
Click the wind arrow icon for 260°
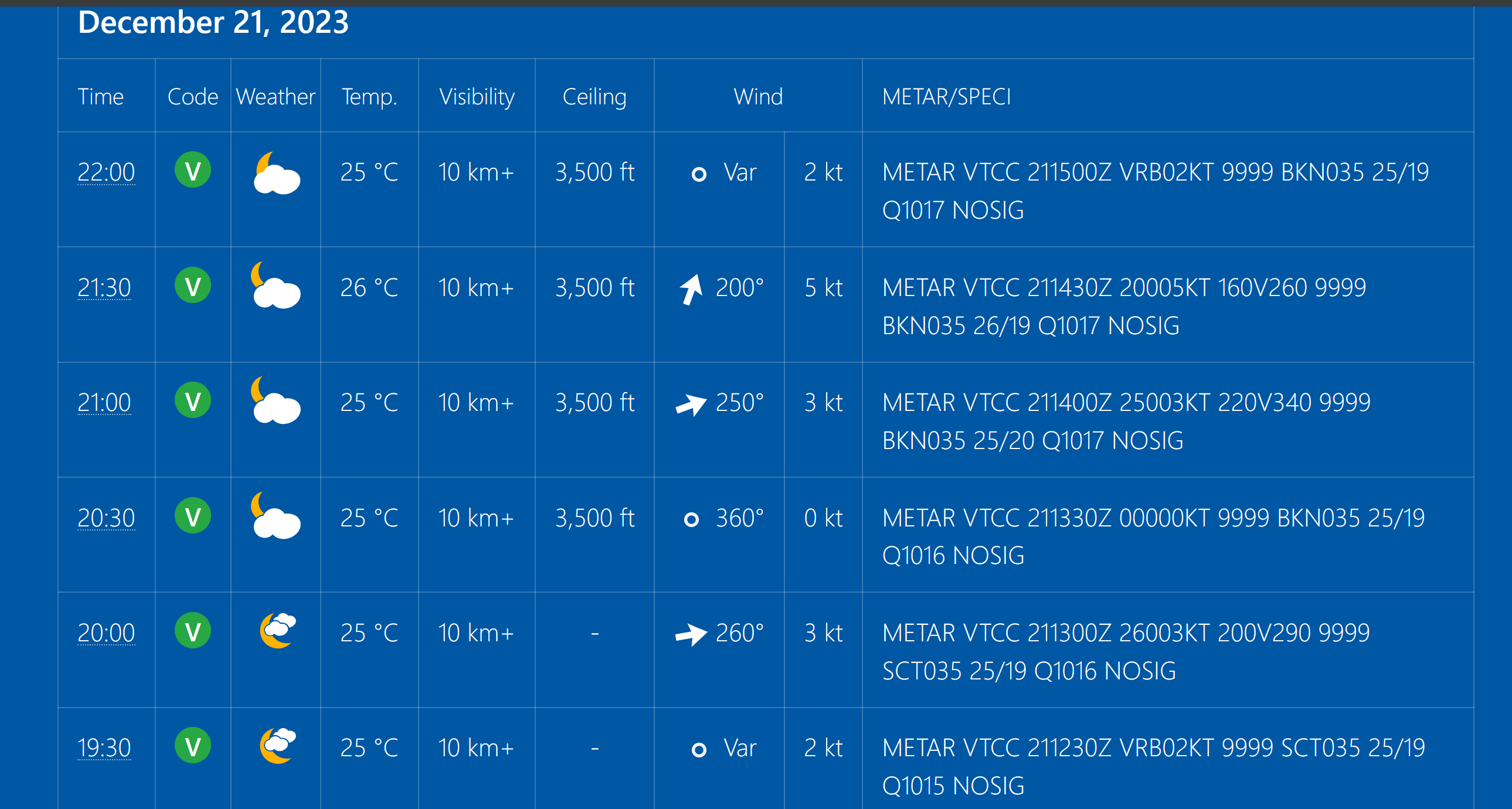pyautogui.click(x=691, y=634)
